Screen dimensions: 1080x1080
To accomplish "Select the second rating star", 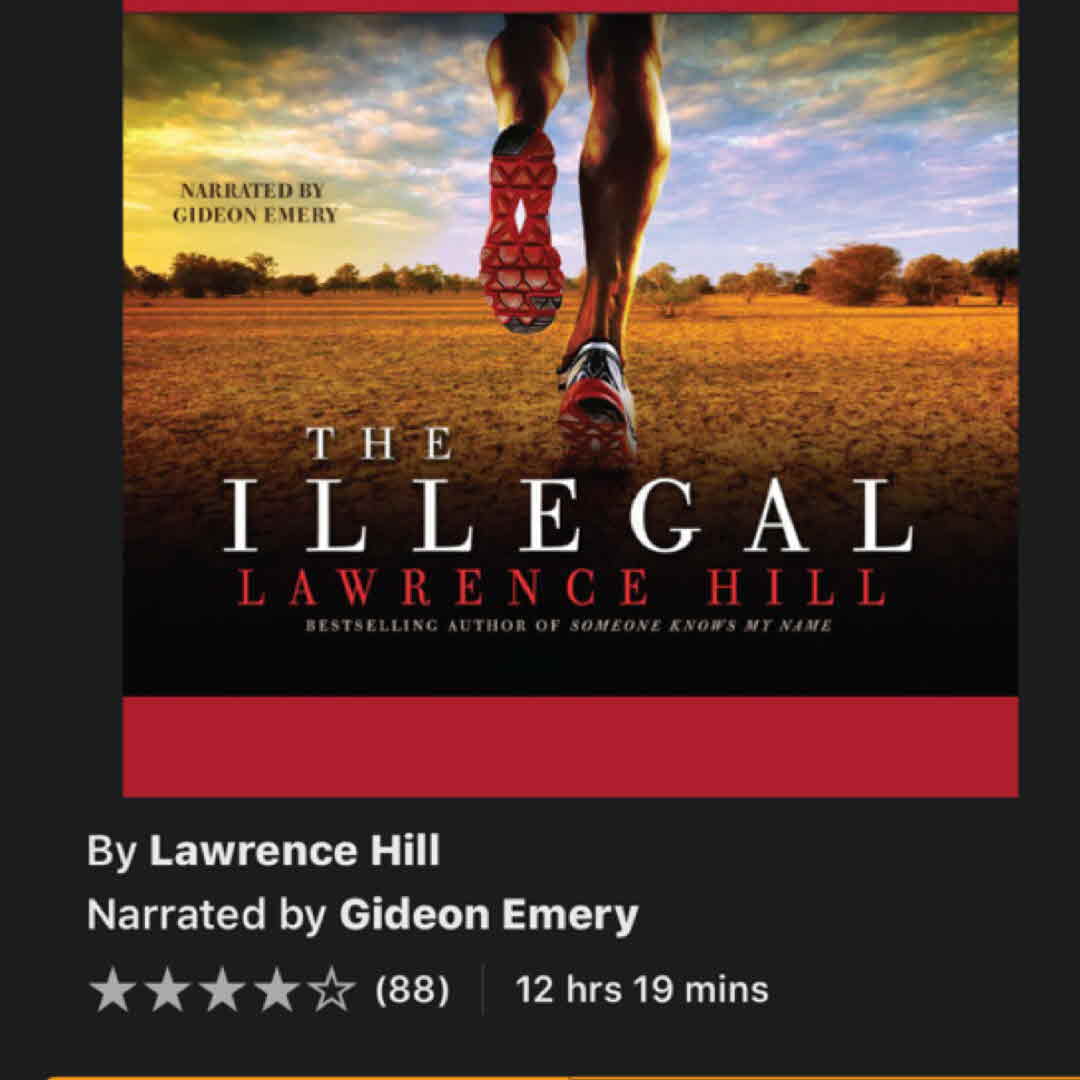I will 167,989.
